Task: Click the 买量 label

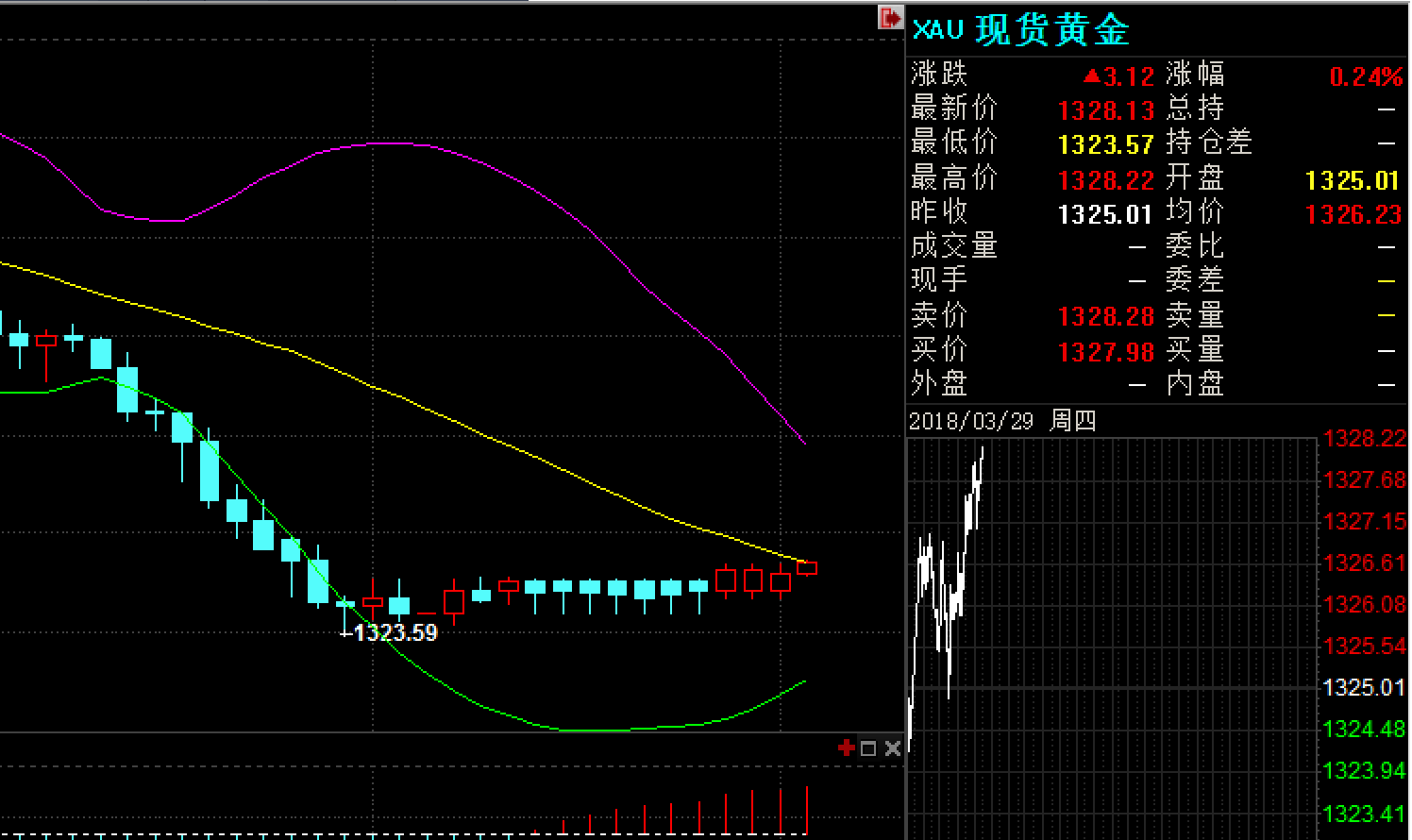Action: click(x=1195, y=349)
